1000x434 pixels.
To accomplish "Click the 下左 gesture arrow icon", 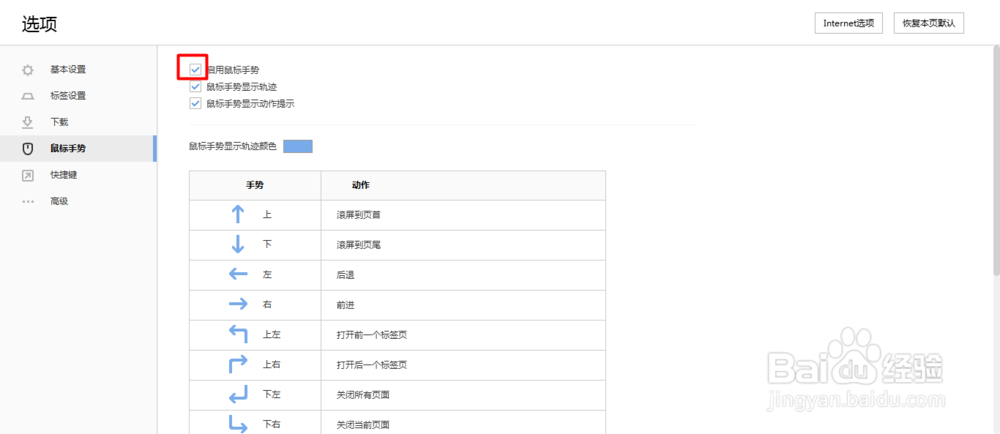I will coord(238,395).
